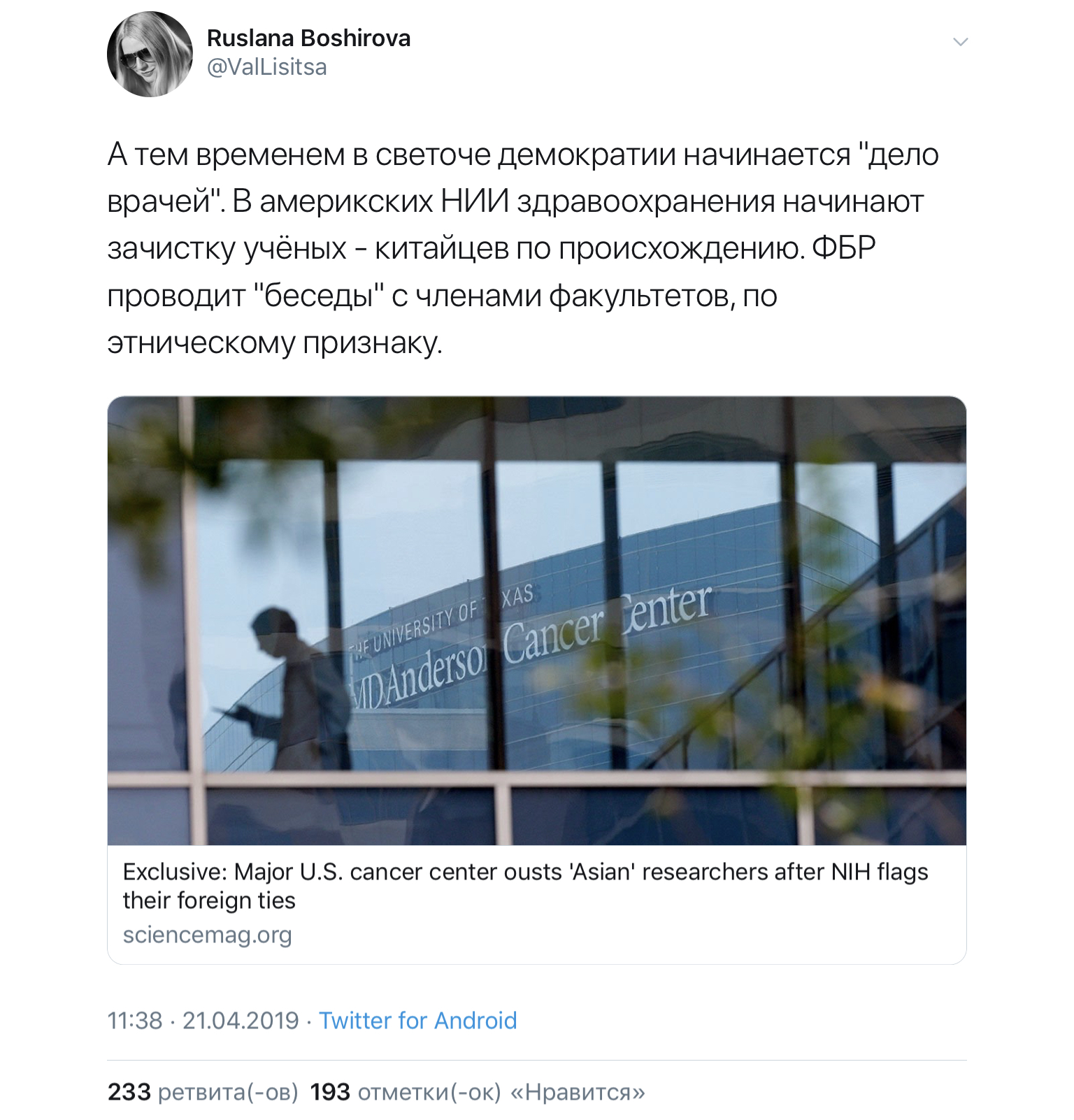The width and height of the screenshot is (1074, 1120).
Task: Click the word ФБР in the tweet text
Action: (x=844, y=249)
